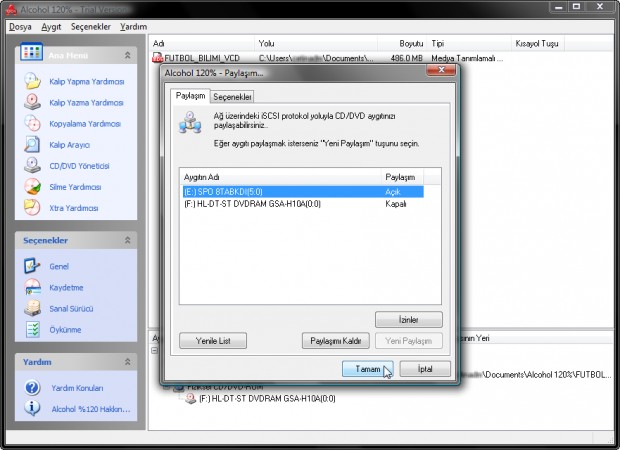The height and width of the screenshot is (450, 620).
Task: Click the Alcohol 120% title bar logo
Action: tap(11, 9)
